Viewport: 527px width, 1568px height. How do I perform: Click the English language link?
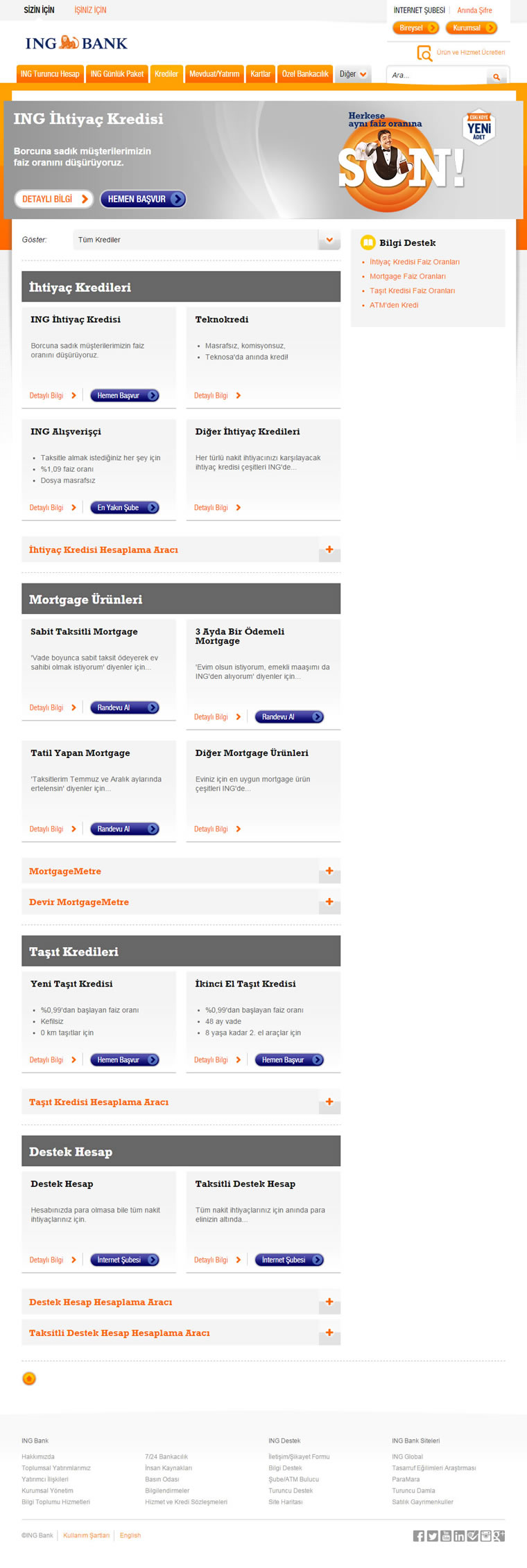click(130, 1535)
